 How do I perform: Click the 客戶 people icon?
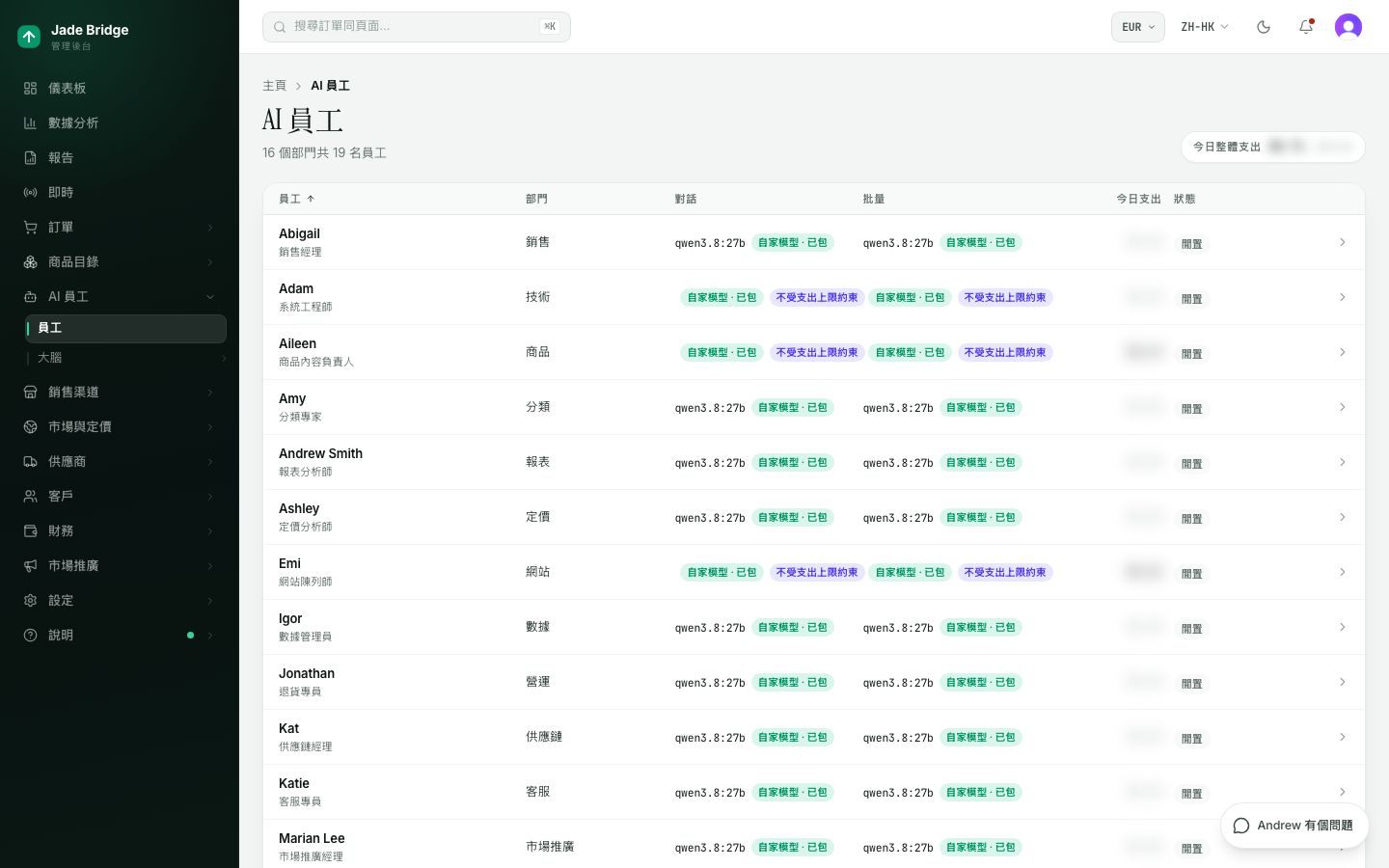[30, 496]
